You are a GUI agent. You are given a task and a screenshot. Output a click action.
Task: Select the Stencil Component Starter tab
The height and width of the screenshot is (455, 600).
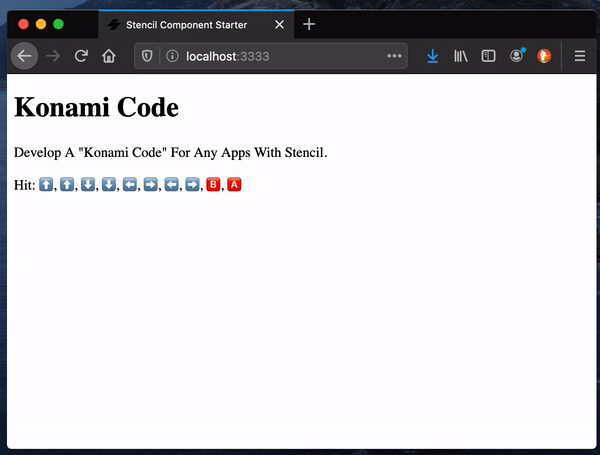coord(196,25)
